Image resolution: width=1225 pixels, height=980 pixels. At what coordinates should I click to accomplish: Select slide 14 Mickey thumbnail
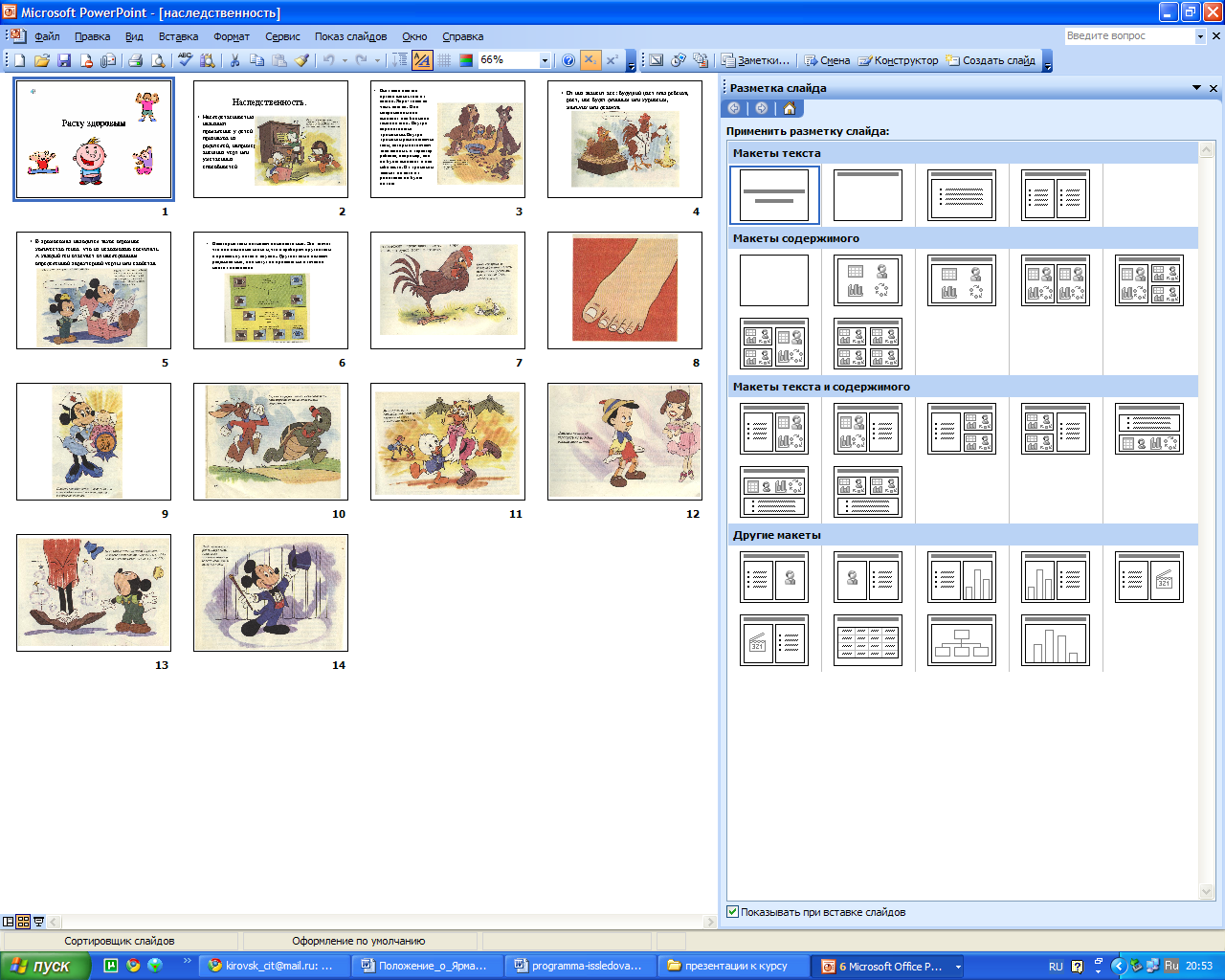coord(271,592)
